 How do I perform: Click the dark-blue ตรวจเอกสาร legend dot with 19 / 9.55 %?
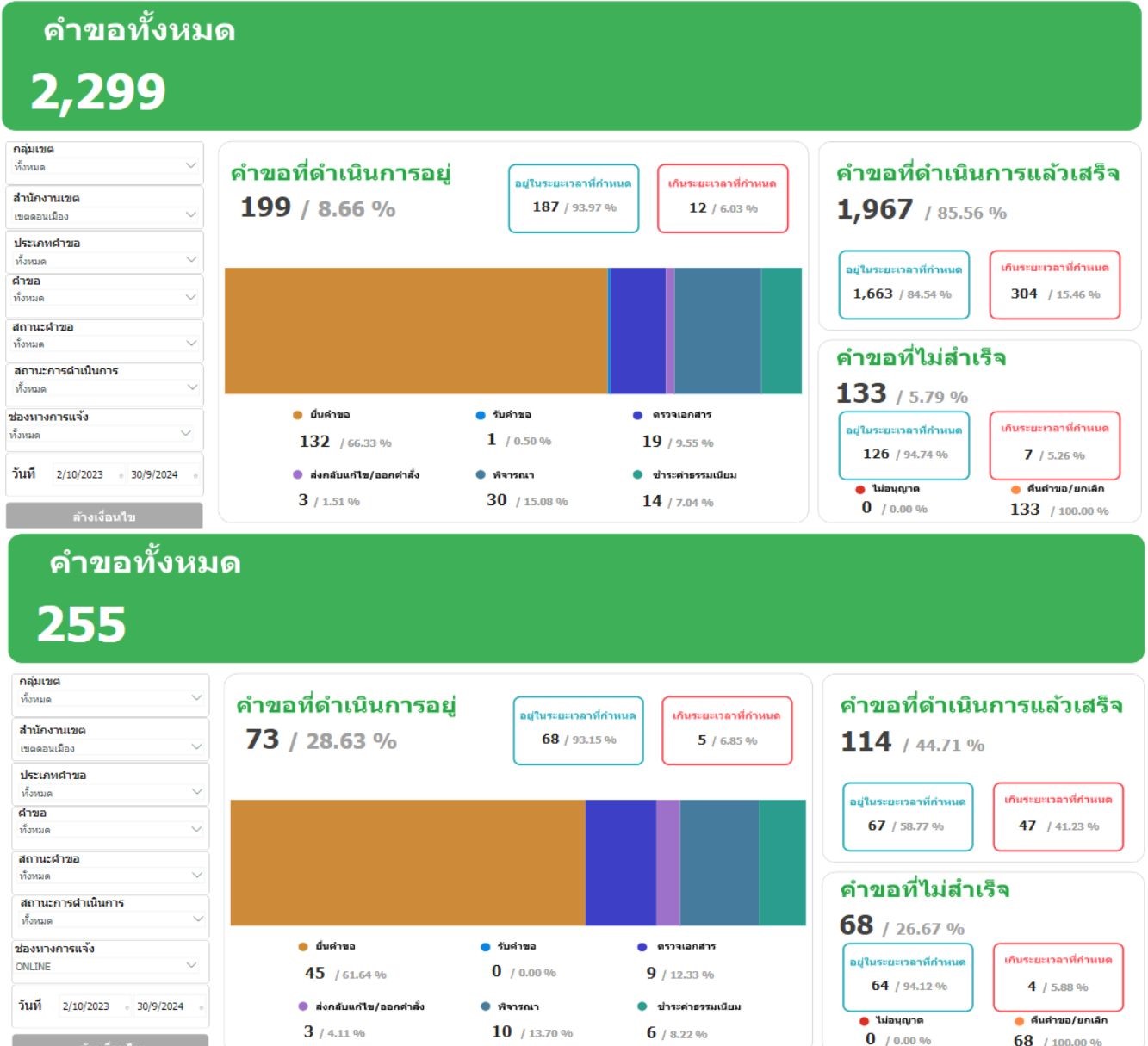(x=637, y=415)
